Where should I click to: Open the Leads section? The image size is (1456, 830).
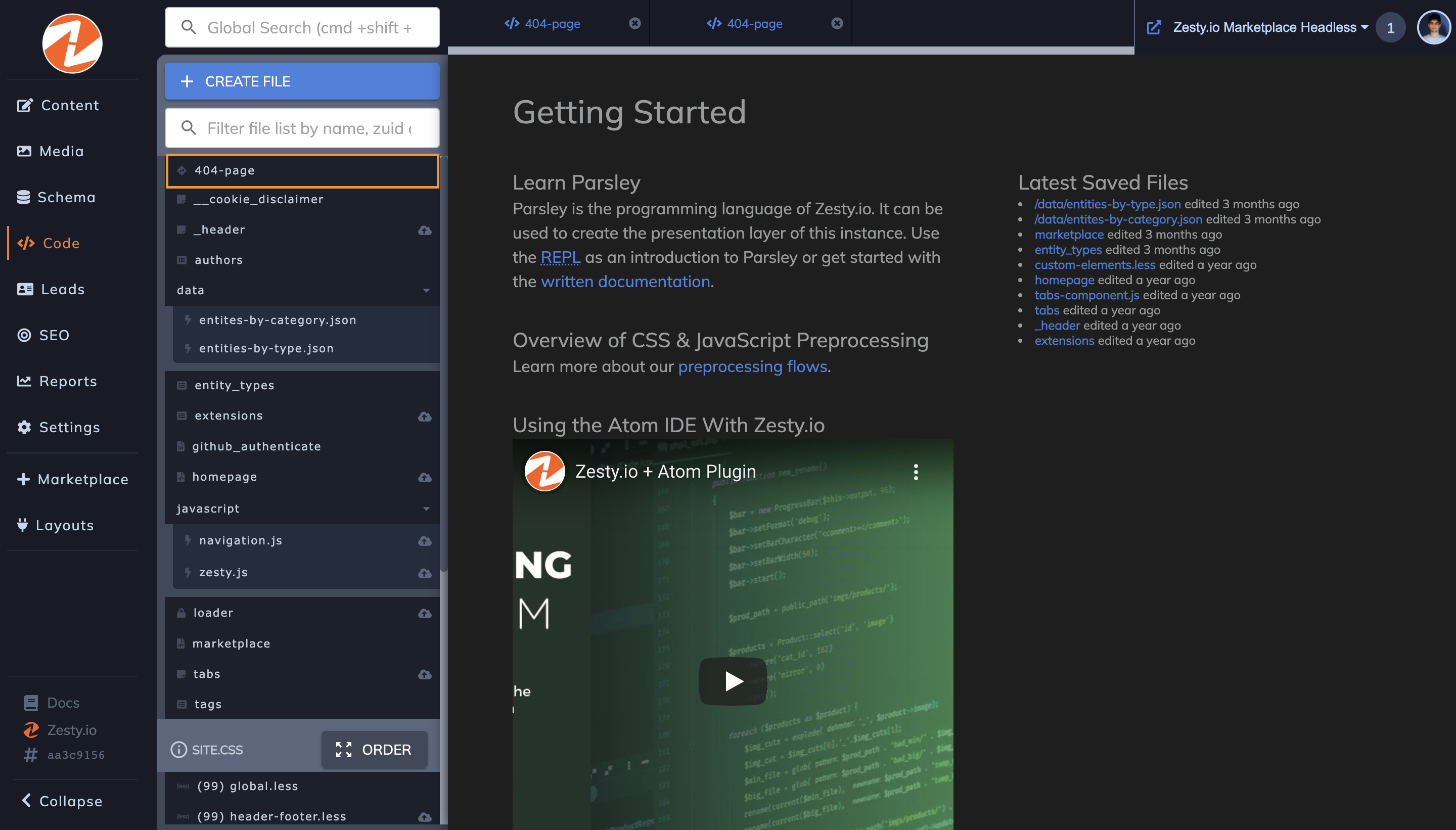pos(51,290)
